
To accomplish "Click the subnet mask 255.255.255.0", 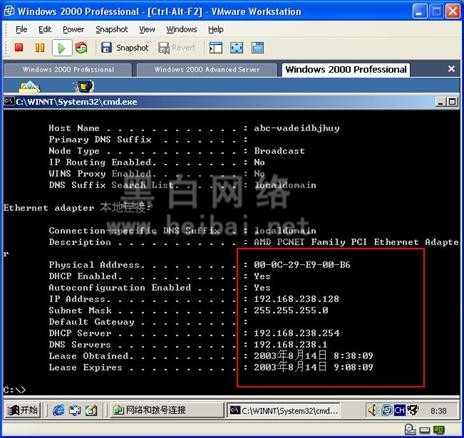I will point(291,310).
